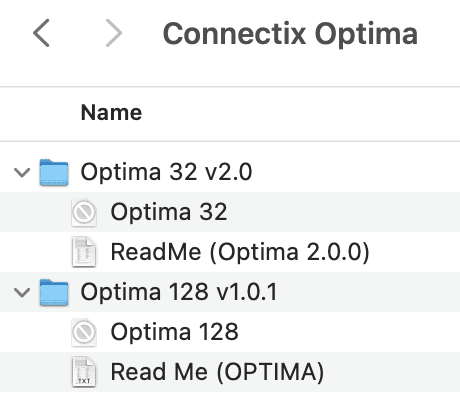460x406 pixels.
Task: Select the Optima 128 v1.0.1 folder icon
Action: [x=54, y=292]
